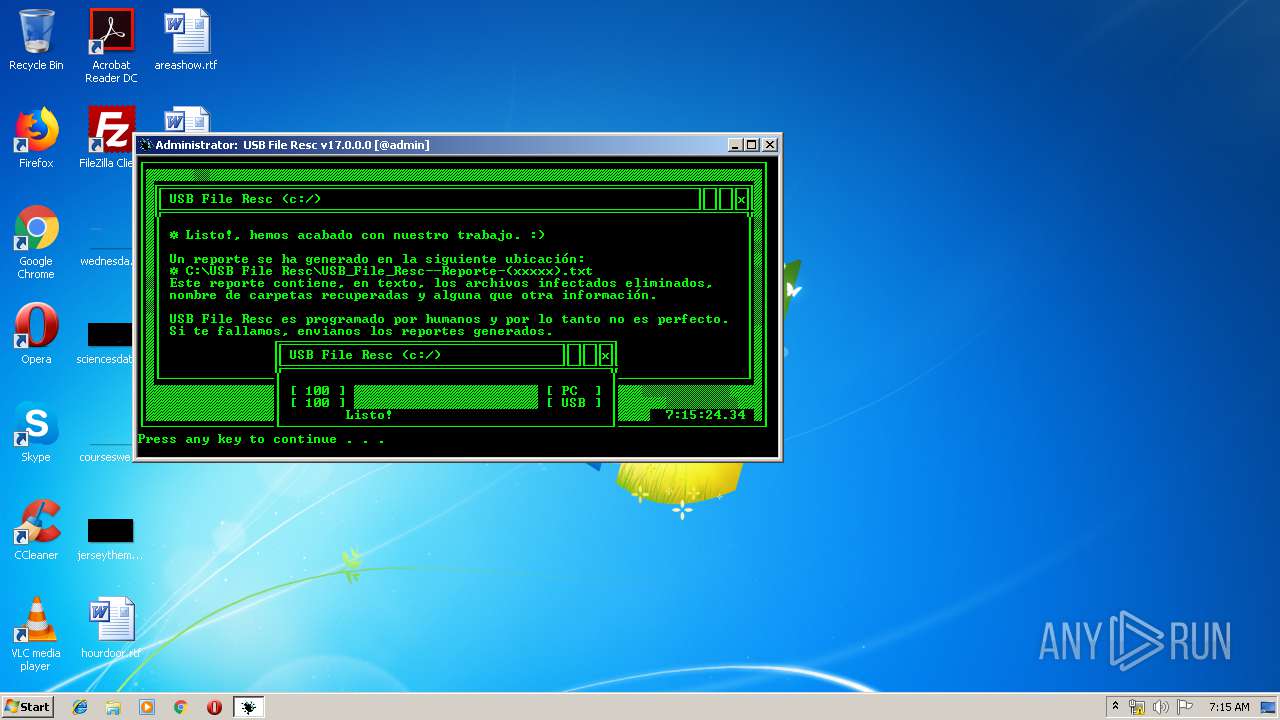
Task: Click the Listo!, hemos acabado message line
Action: [357, 235]
